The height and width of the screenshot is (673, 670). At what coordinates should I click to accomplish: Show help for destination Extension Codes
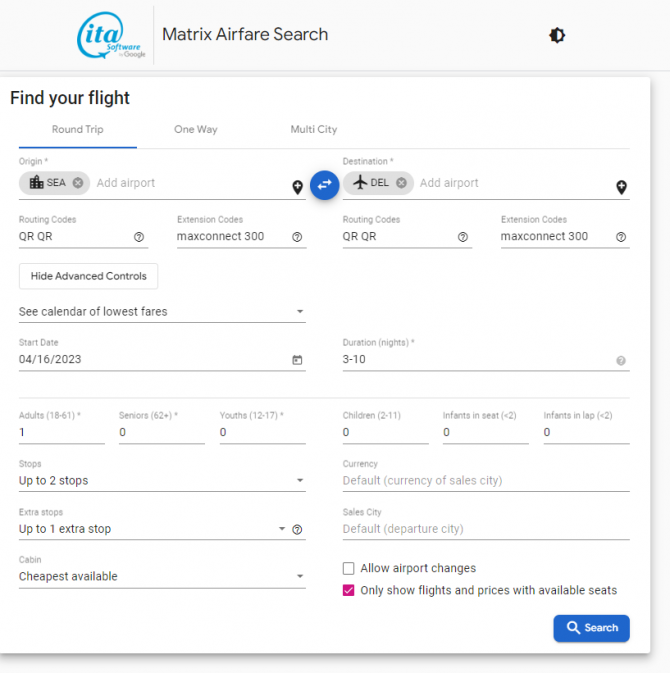point(621,237)
